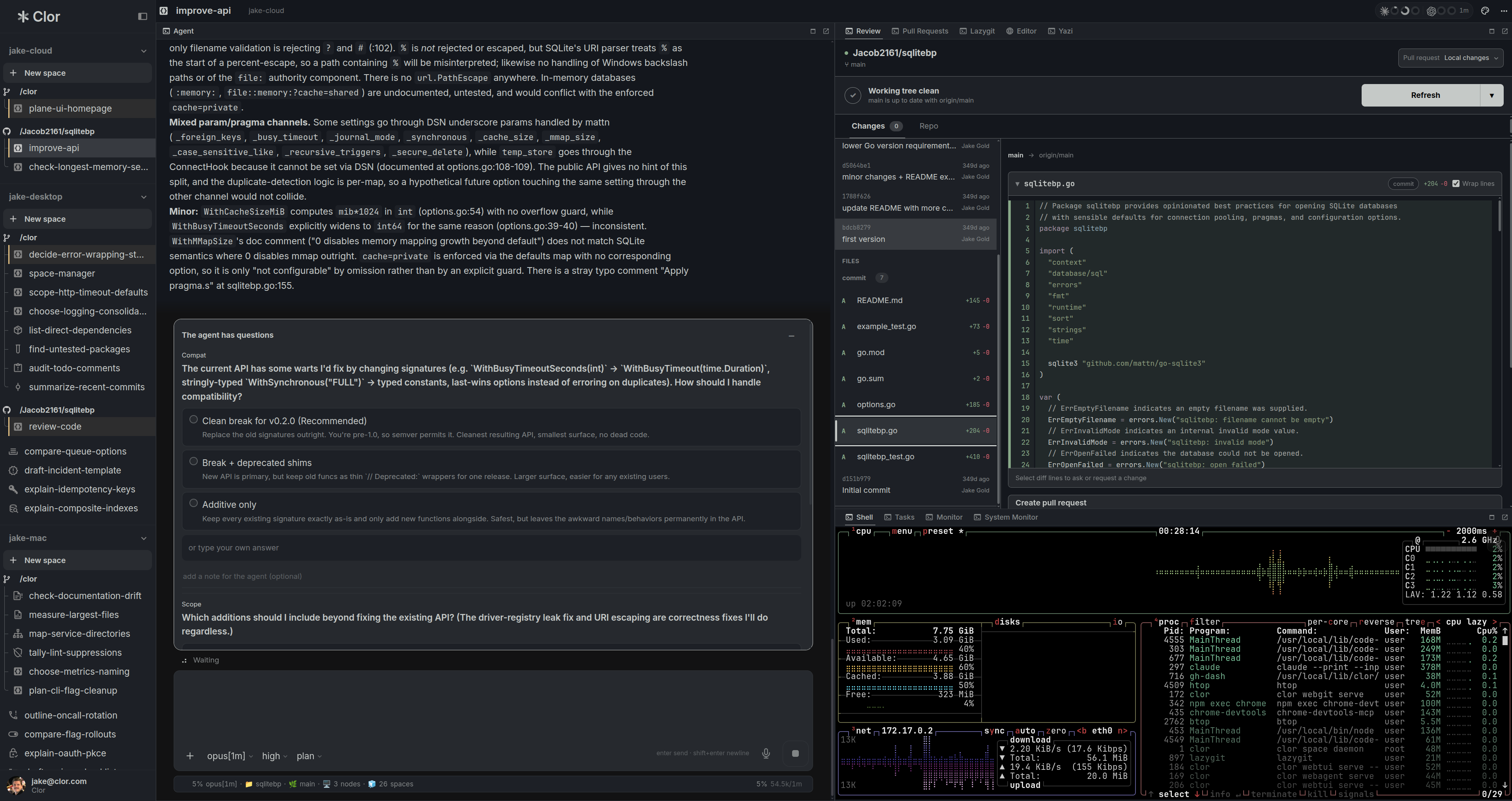
Task: Open the Refresh button dropdown arrow
Action: (1491, 95)
